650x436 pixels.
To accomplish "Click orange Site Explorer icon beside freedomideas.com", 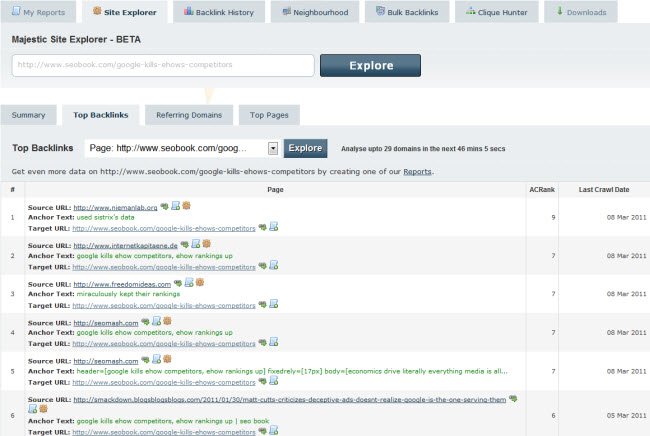I will tap(200, 283).
